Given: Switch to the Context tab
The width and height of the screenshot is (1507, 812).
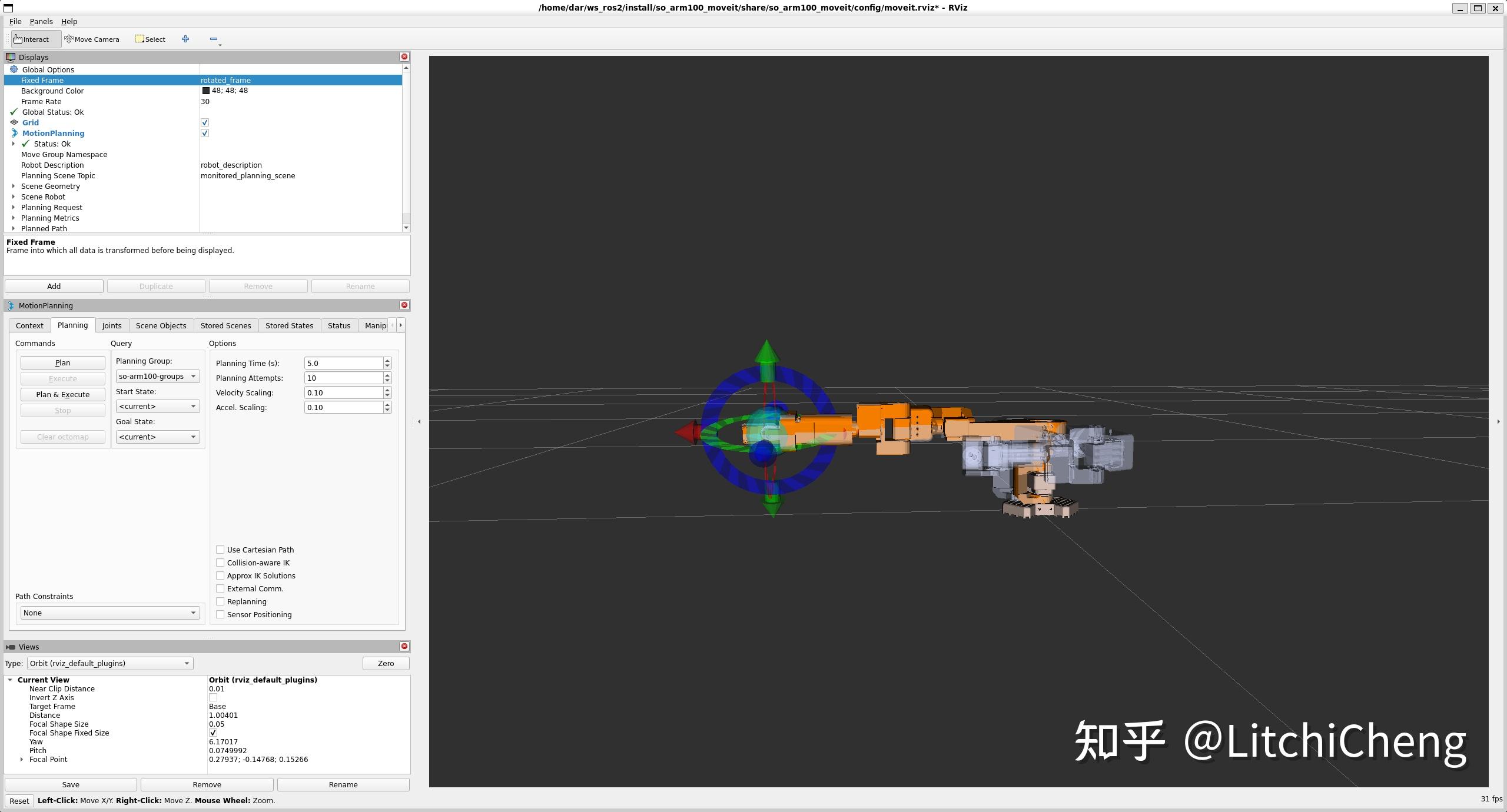Looking at the screenshot, I should pos(29,325).
